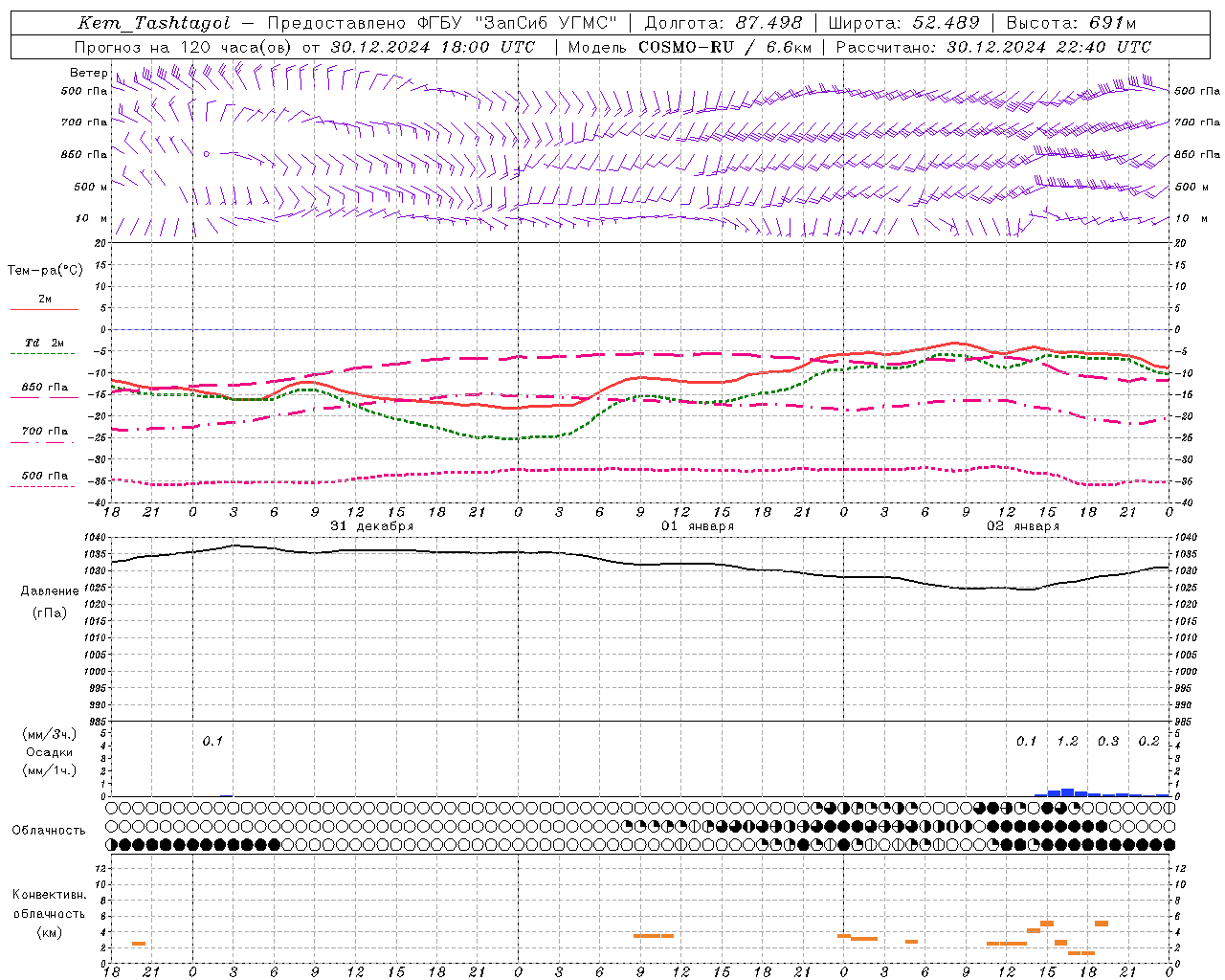
Task: Click the Широта: 52.489 value
Action: click(x=904, y=24)
